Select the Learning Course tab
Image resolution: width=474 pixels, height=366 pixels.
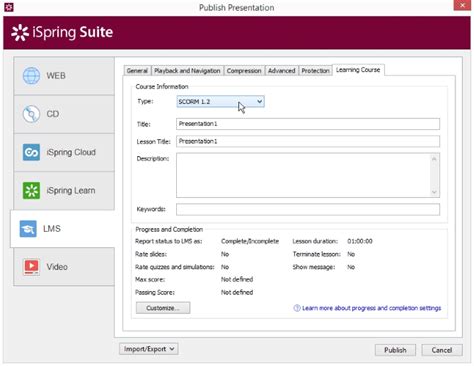coord(358,70)
